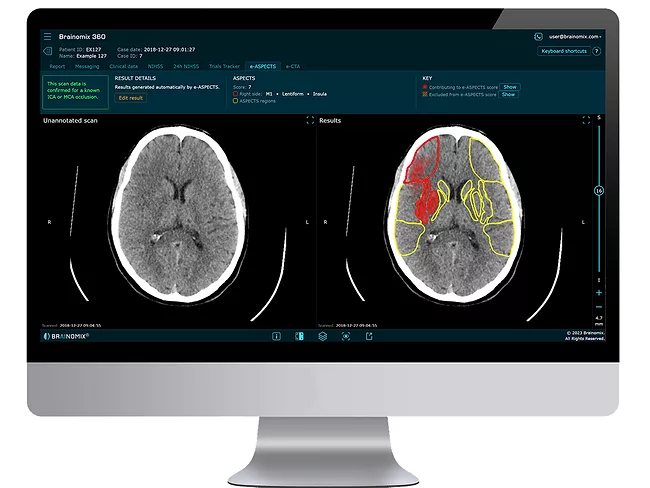Click the case date 2018-12-27 09:01:27
Screen dimensions: 650x488
[169, 49]
